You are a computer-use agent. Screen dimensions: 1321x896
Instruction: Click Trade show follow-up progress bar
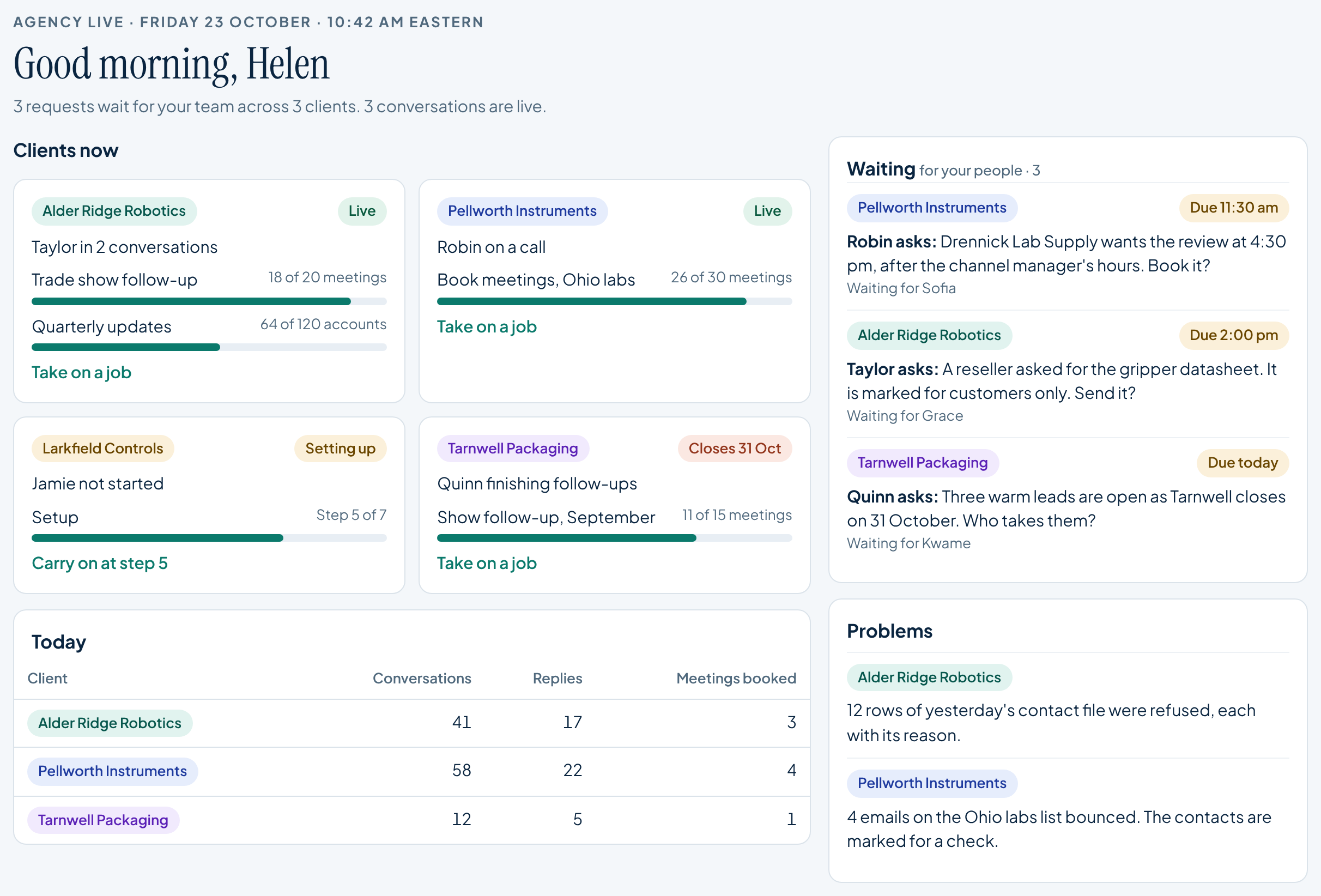pos(209,301)
